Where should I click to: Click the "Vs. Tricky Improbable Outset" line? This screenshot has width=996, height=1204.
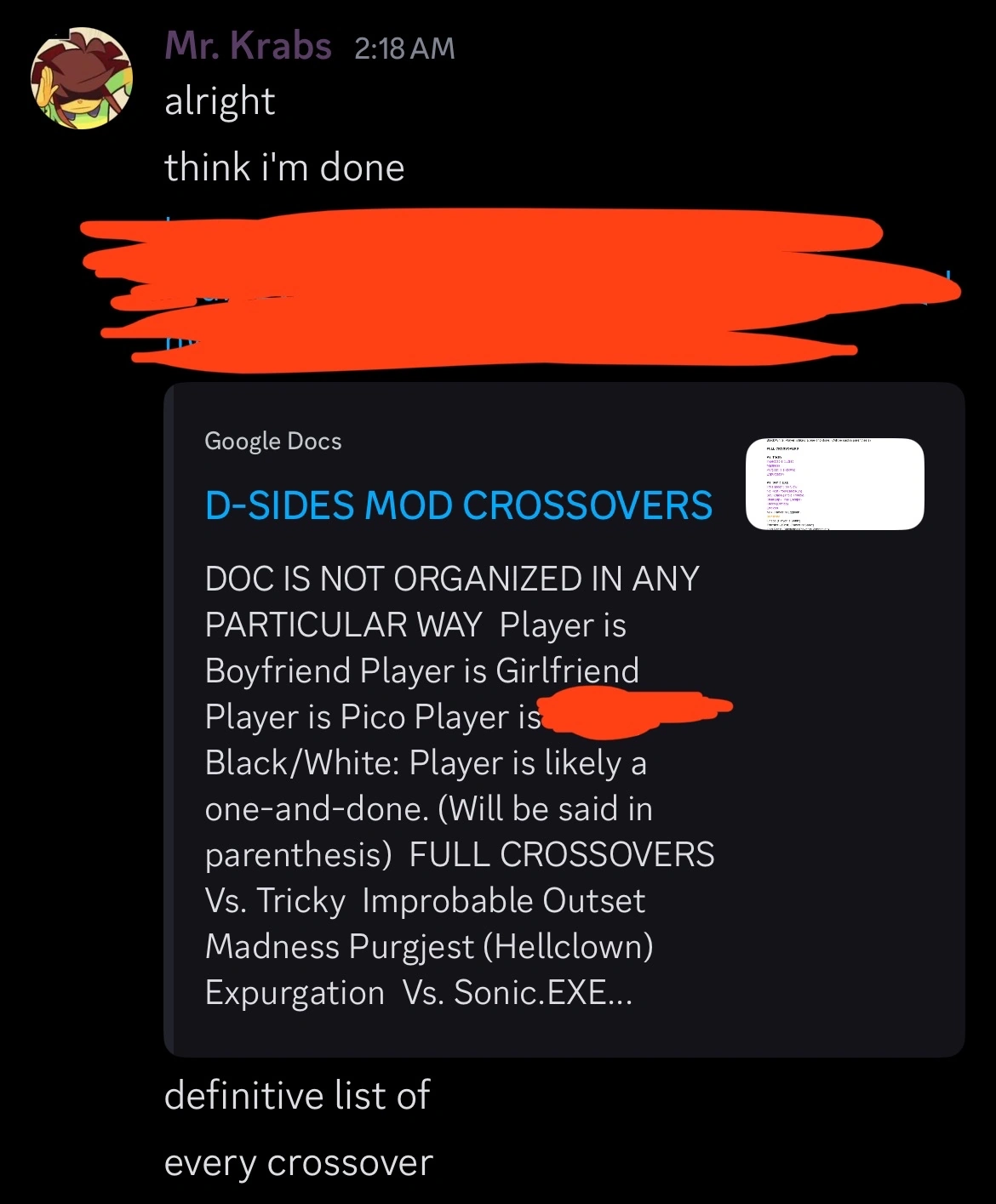(x=426, y=901)
